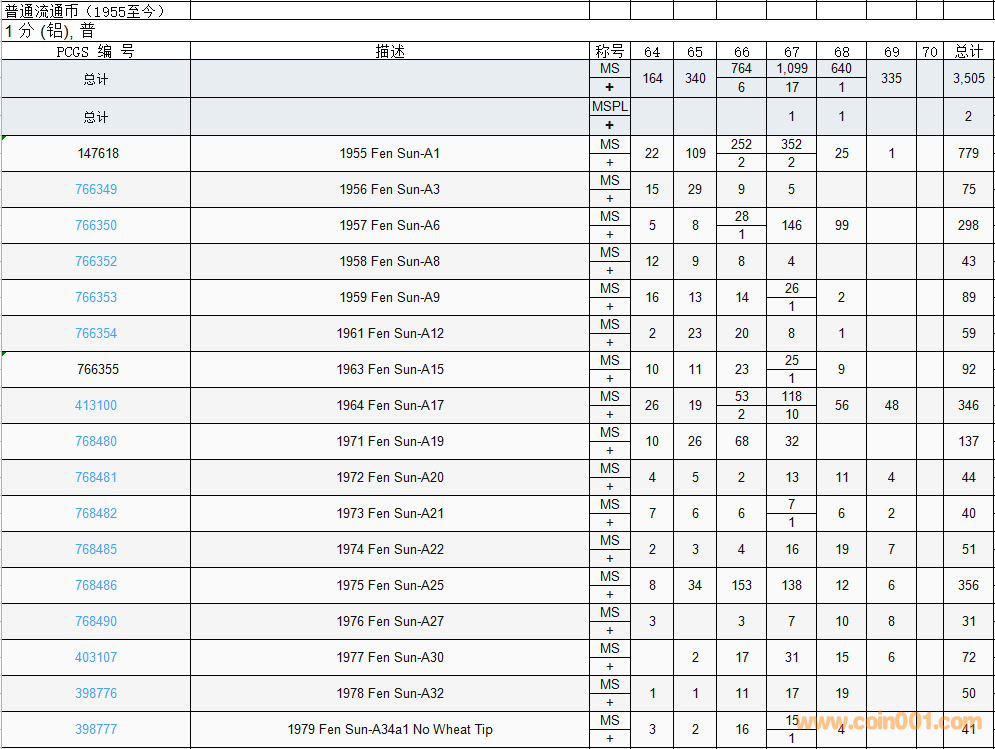Open PCGS number 766349 link

click(96, 190)
